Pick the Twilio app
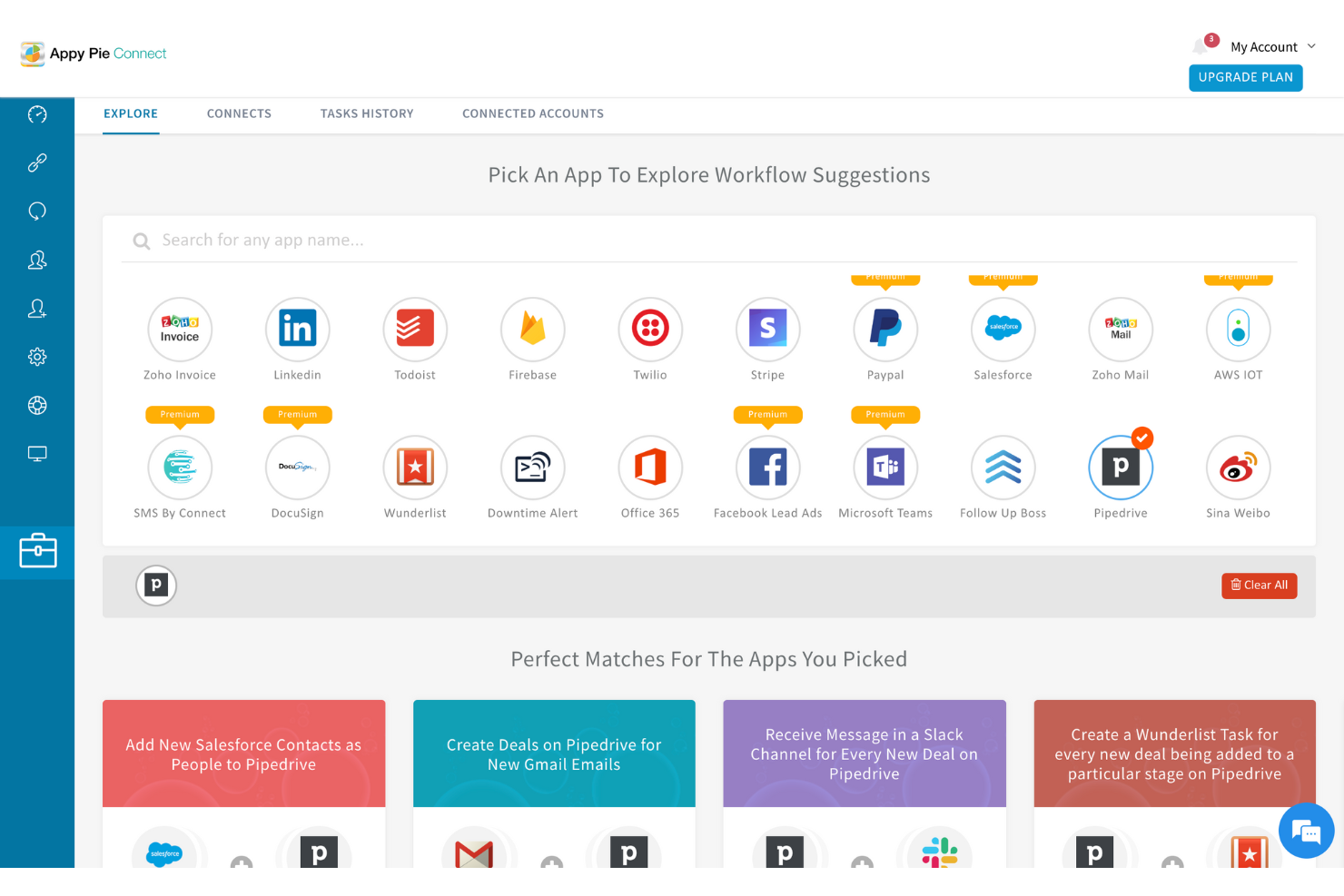This screenshot has height=896, width=1344. [650, 330]
